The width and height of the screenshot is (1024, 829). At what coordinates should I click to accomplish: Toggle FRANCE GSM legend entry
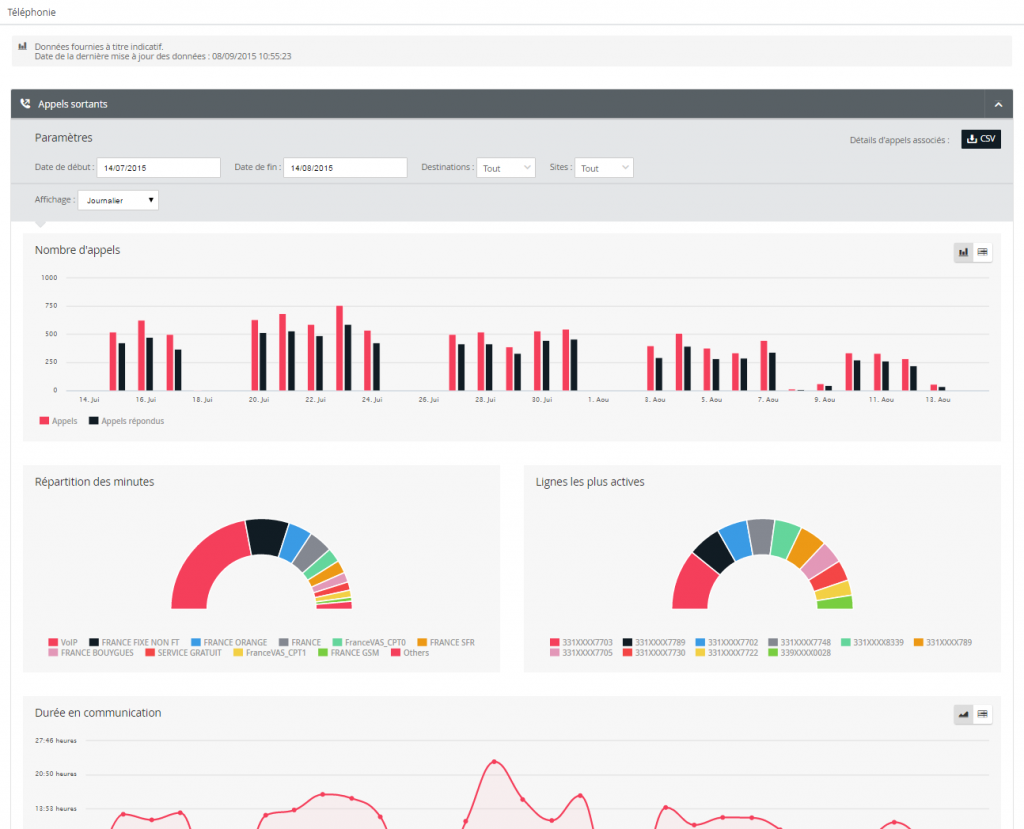[x=349, y=653]
